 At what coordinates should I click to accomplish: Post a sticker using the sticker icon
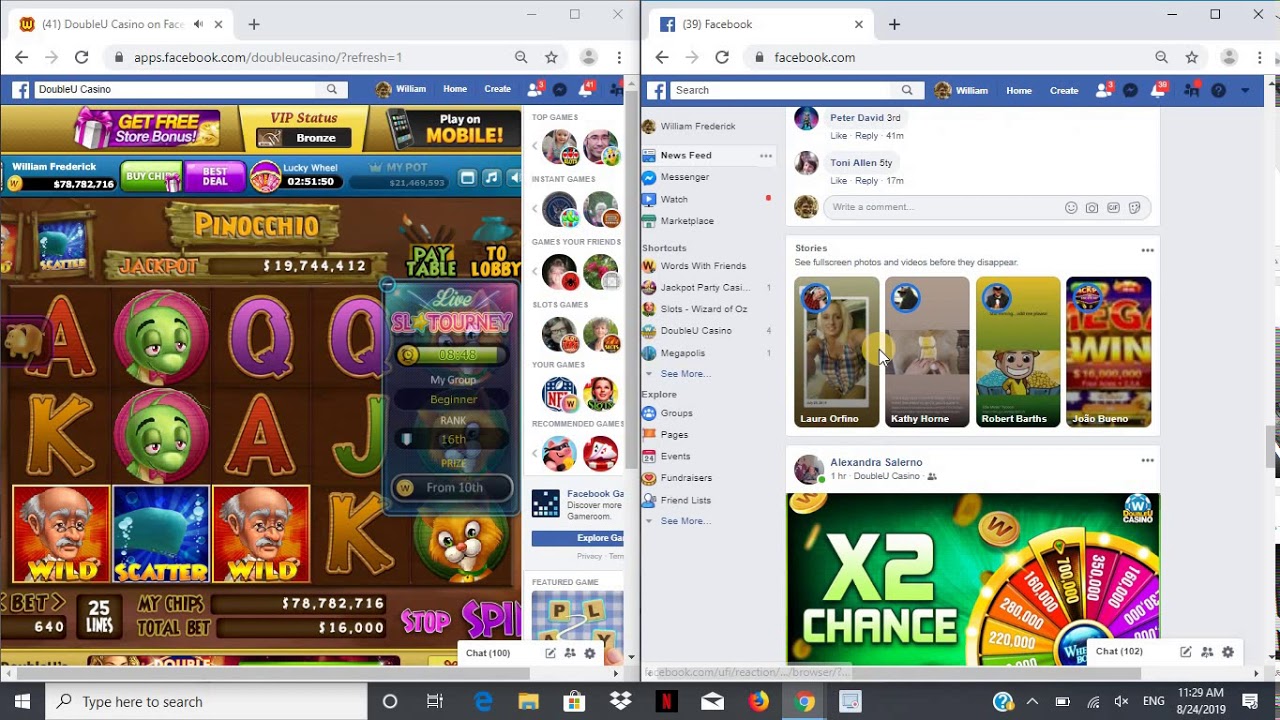pyautogui.click(x=1134, y=208)
